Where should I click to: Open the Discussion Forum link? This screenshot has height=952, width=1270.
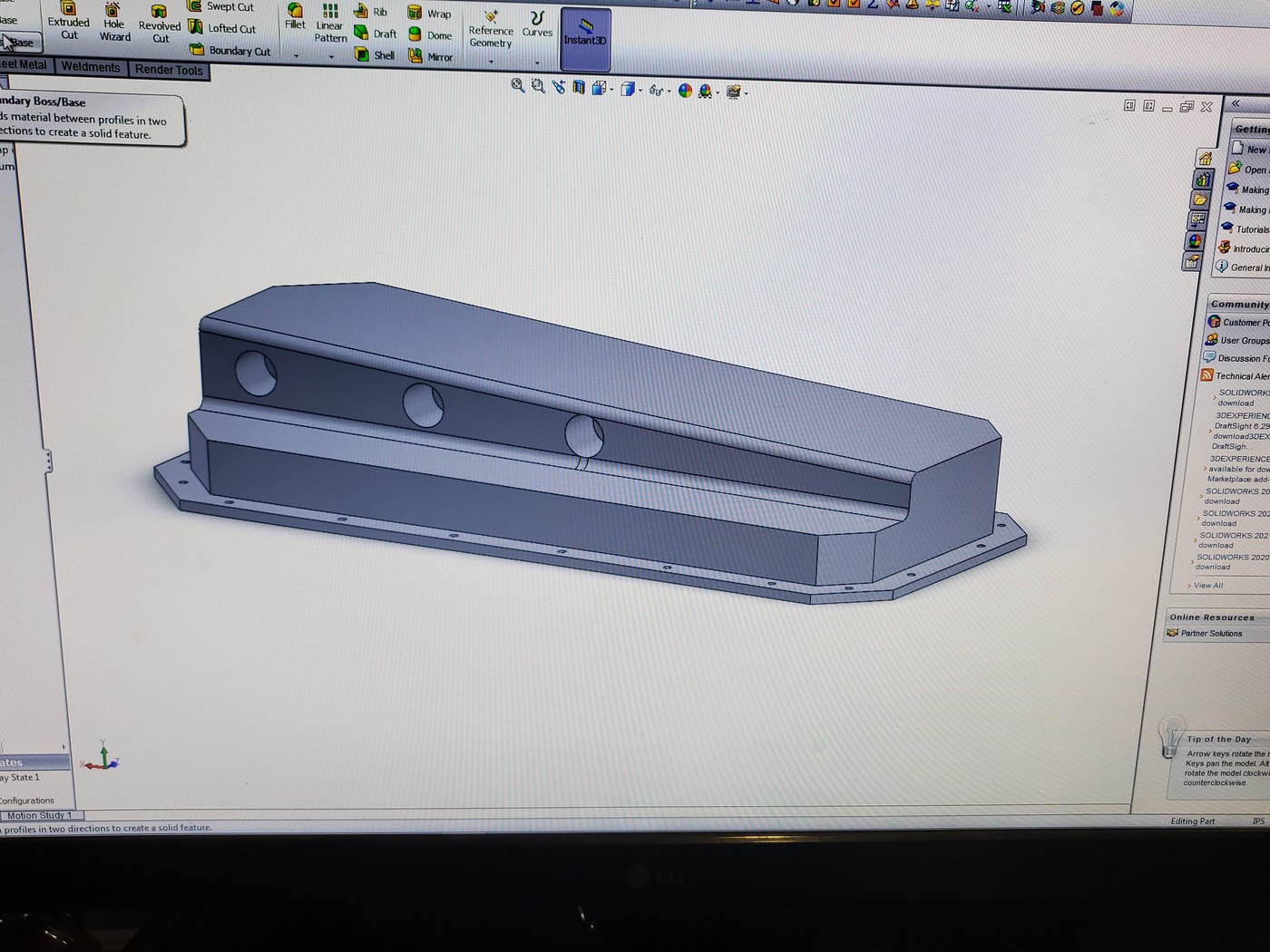point(1236,358)
